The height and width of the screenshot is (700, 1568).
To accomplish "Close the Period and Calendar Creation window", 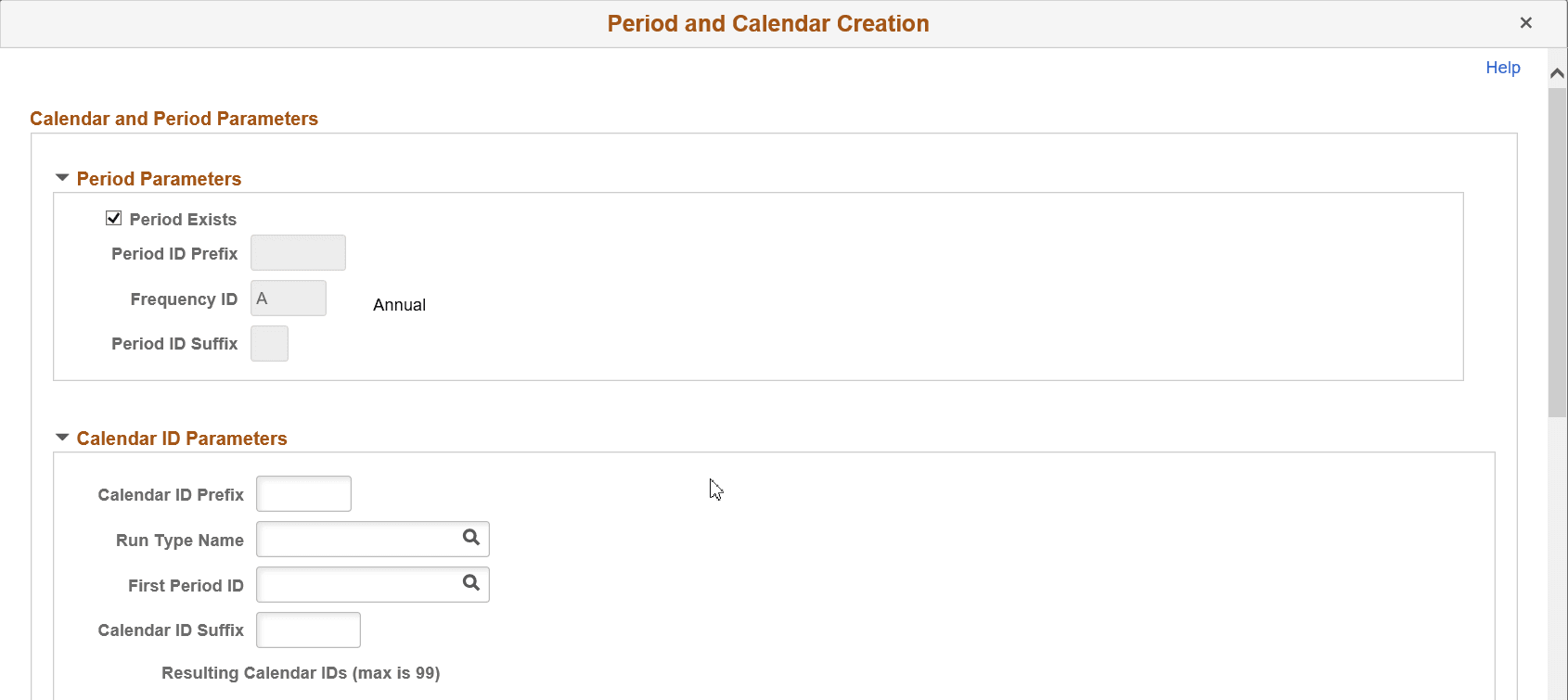I will coord(1526,22).
